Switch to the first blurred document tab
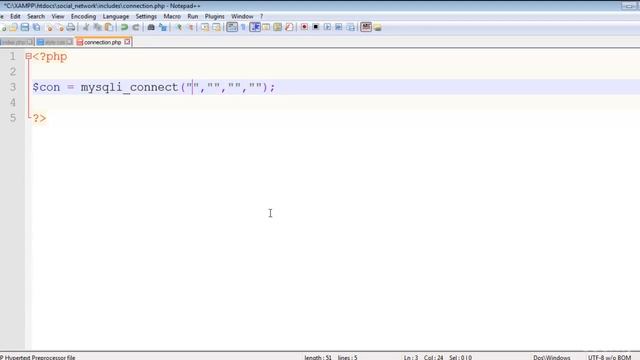 (x=16, y=42)
